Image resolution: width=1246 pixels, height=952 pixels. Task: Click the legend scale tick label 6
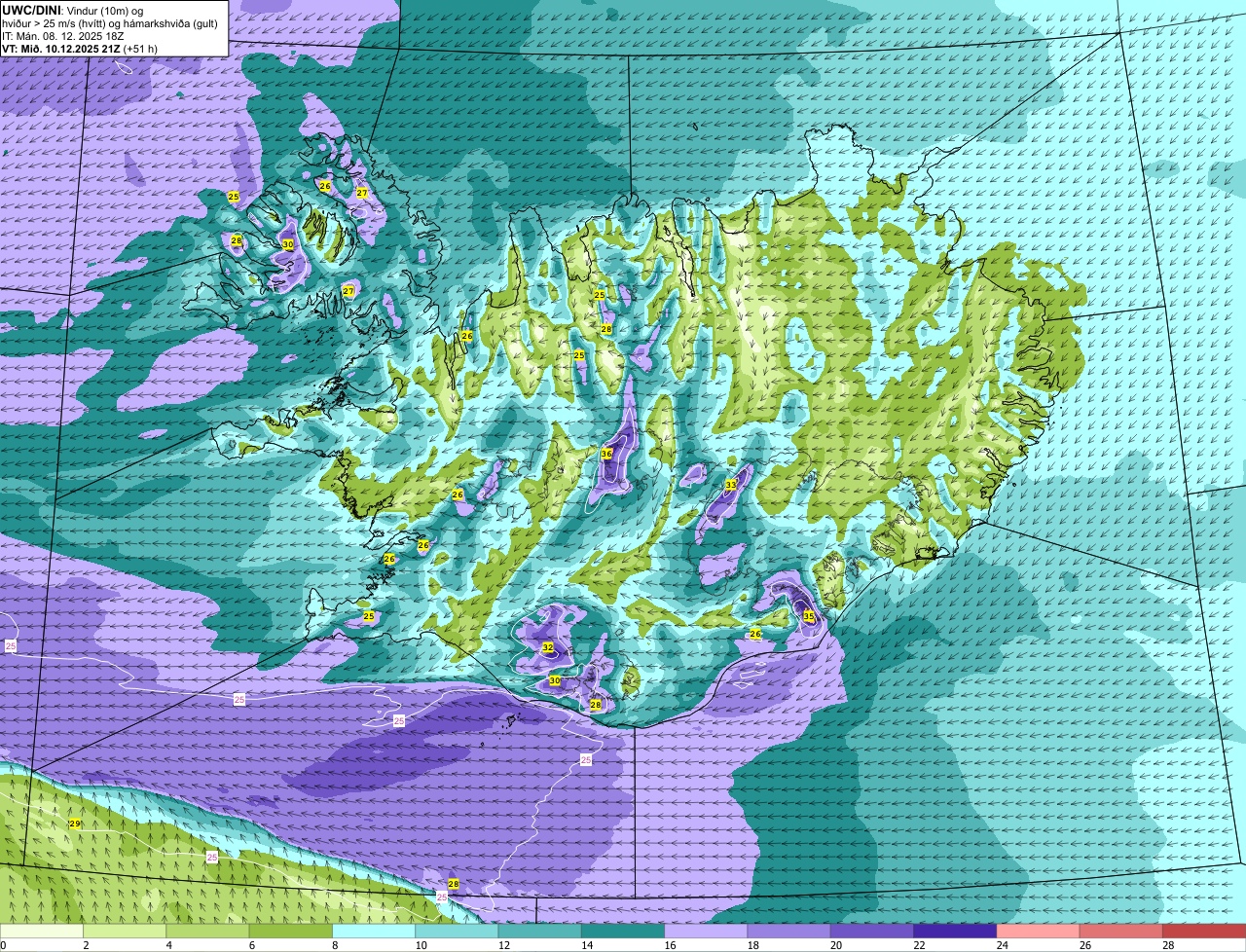[252, 944]
